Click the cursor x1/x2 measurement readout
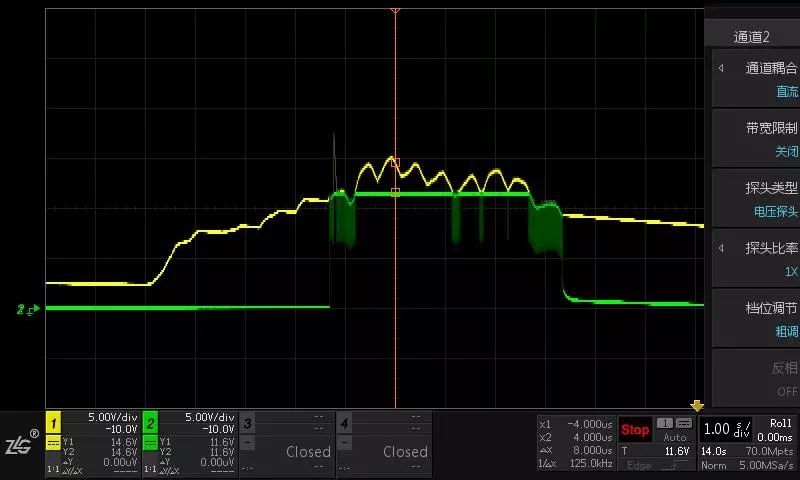Viewport: 800px width, 480px height. 575,444
